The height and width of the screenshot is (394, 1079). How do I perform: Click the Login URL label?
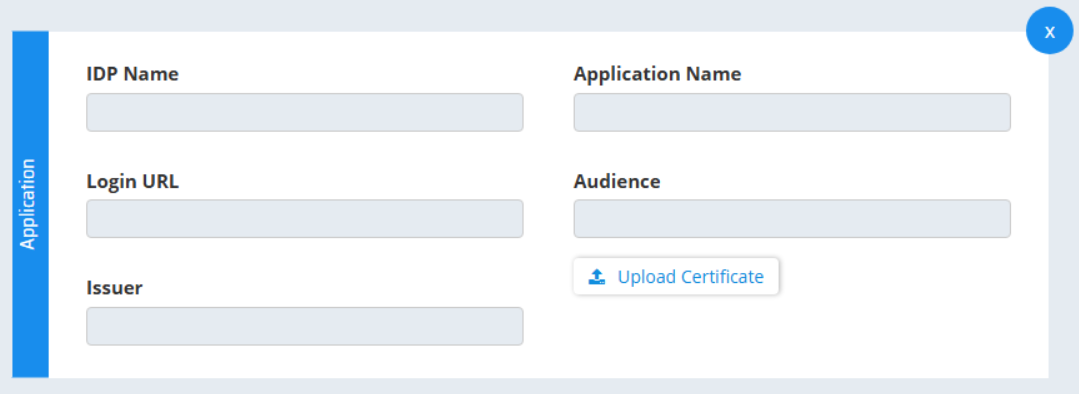coord(132,182)
